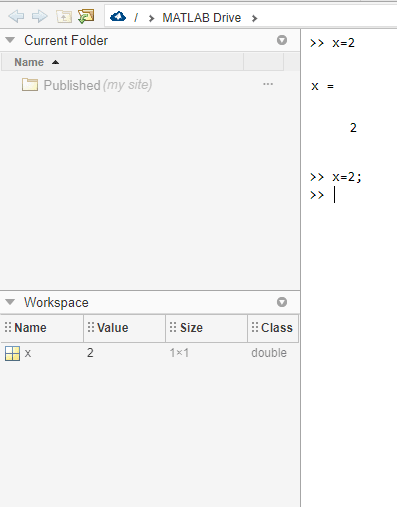
Task: Click the variable x matrix icon
Action: (13, 353)
